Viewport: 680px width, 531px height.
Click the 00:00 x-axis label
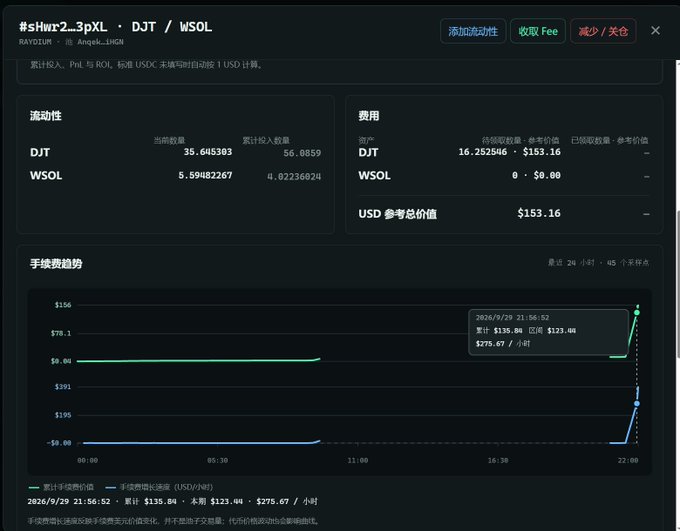(x=88, y=460)
